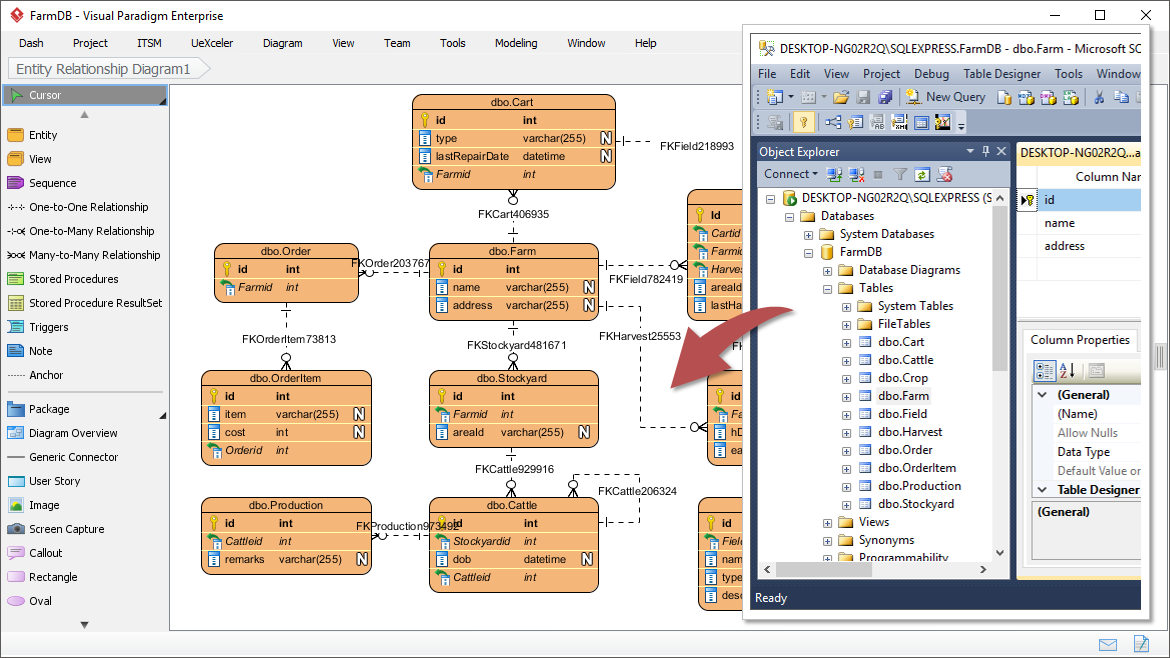The height and width of the screenshot is (658, 1170).
Task: Activate the Cursor selection tool
Action: (x=86, y=95)
